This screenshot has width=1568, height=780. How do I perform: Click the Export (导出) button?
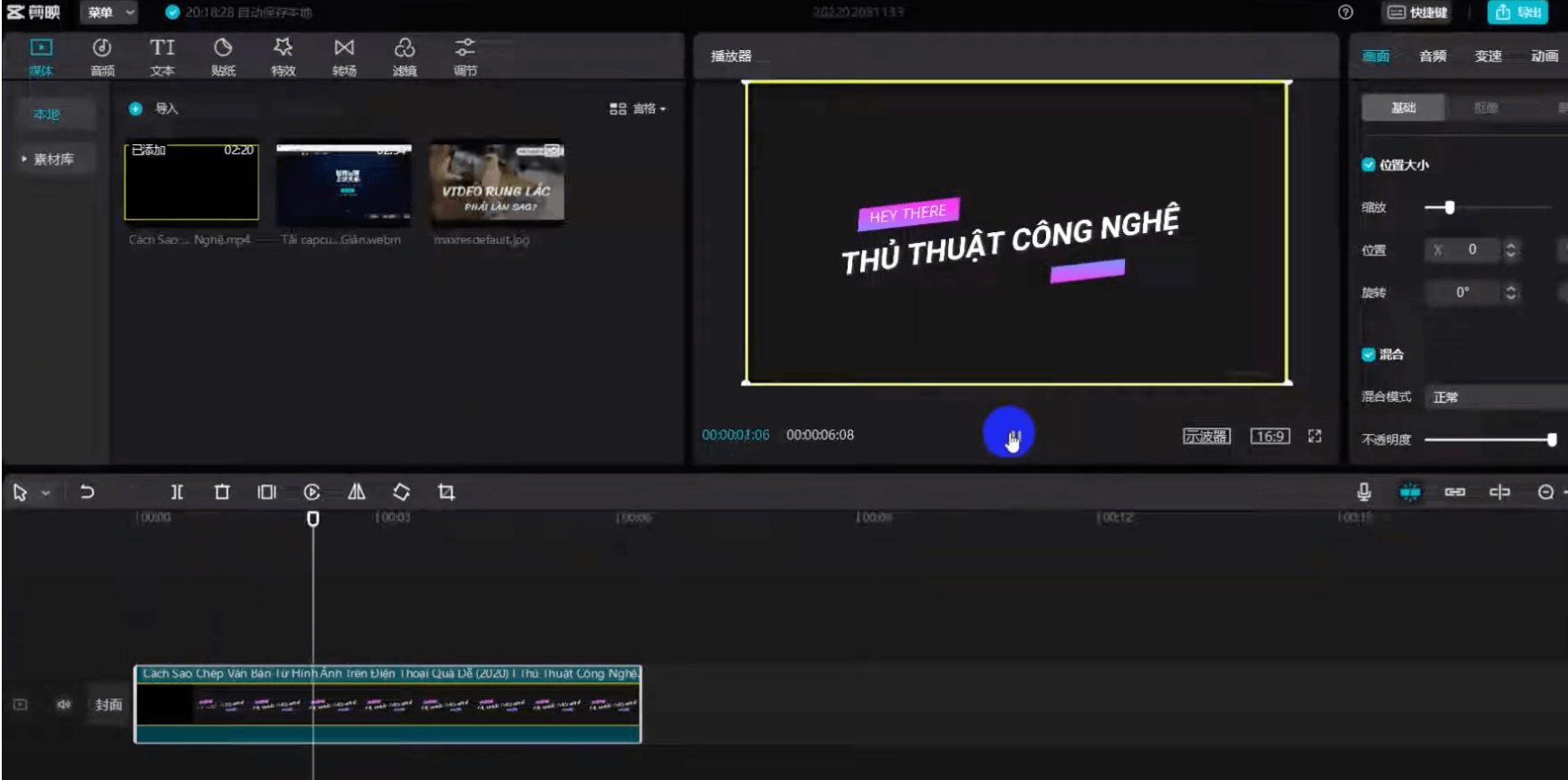click(x=1518, y=13)
